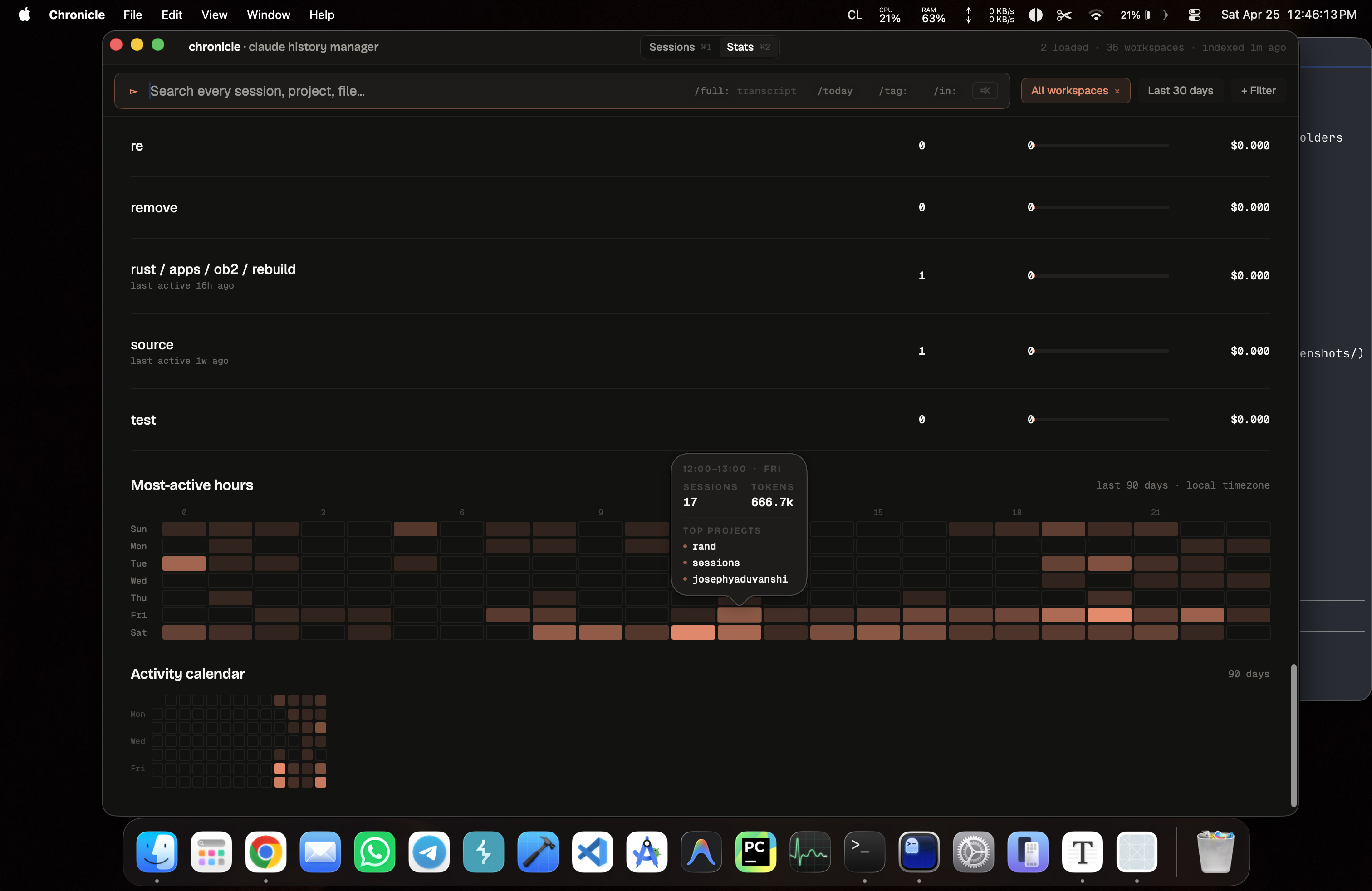Open the Apple menu
This screenshot has width=1372, height=891.
[x=24, y=15]
